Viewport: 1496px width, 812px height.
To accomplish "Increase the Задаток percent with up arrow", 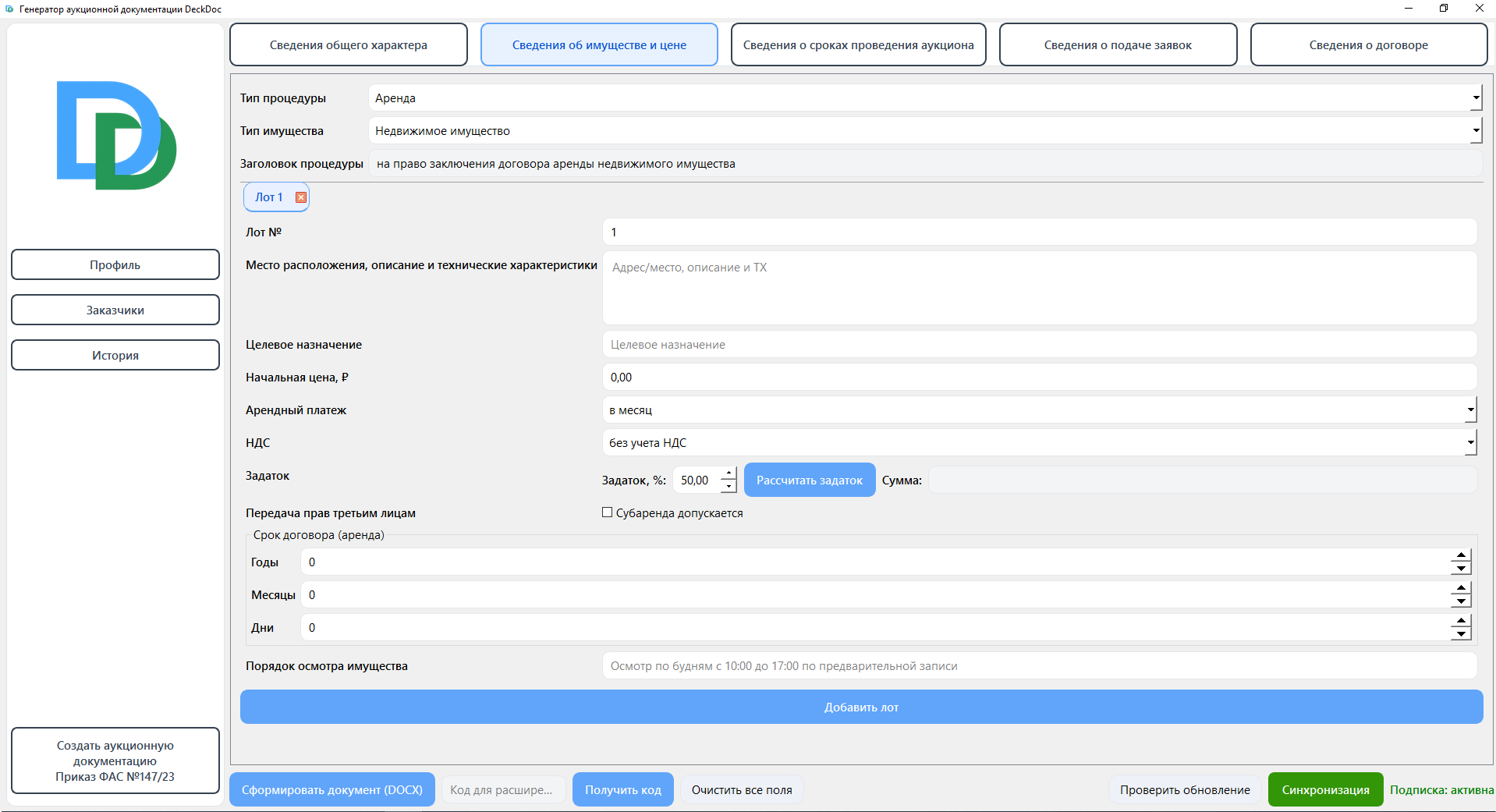I will coord(729,473).
